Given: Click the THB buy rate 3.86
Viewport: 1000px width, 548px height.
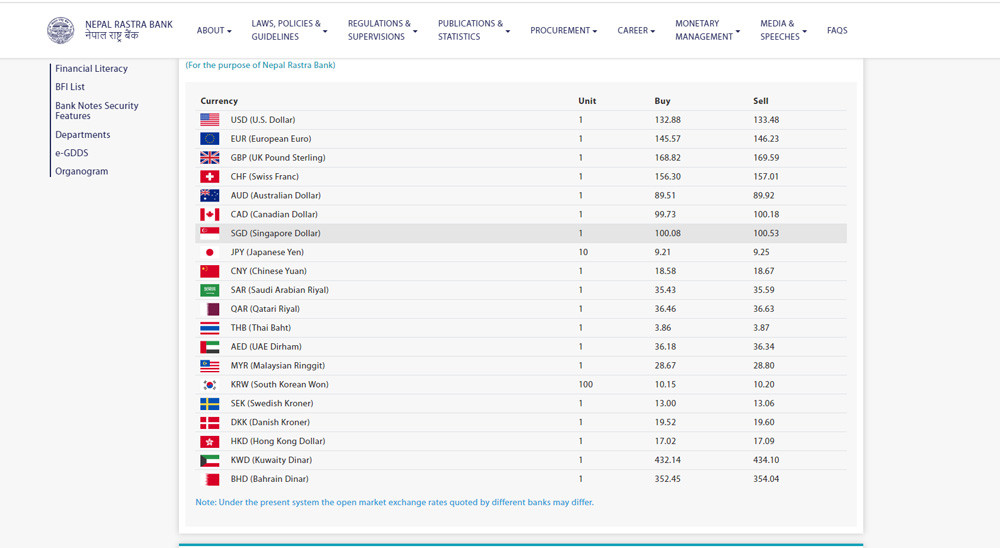Looking at the screenshot, I should pyautogui.click(x=663, y=328).
